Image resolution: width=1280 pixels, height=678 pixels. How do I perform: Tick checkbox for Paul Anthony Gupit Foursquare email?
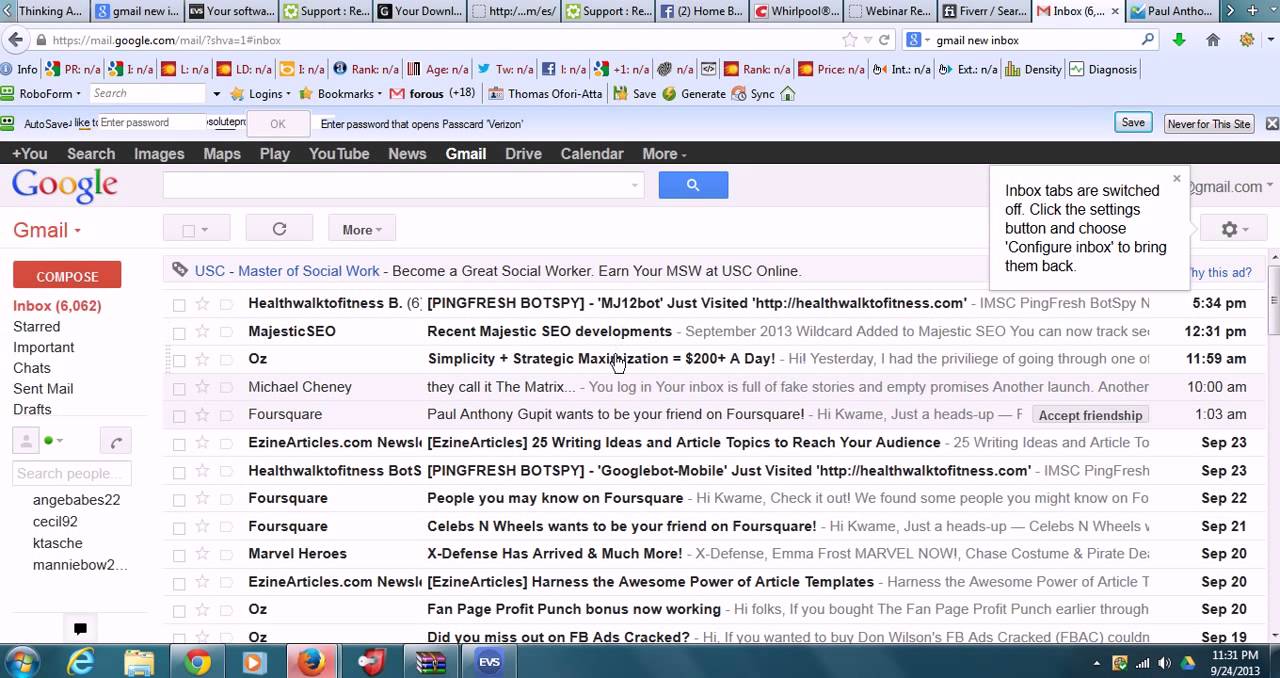pos(179,416)
